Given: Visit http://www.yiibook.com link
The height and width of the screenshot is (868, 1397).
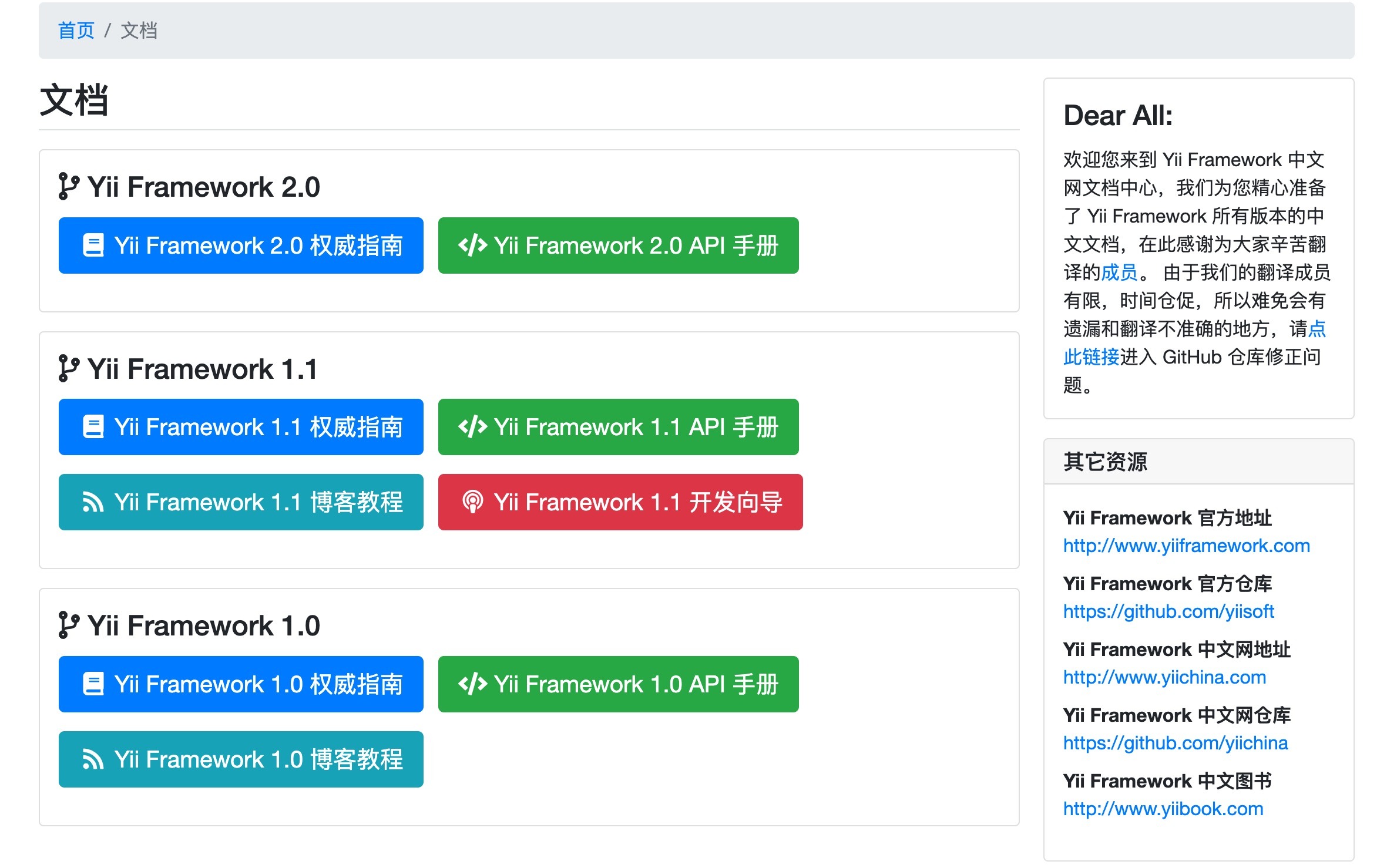Looking at the screenshot, I should (1163, 809).
